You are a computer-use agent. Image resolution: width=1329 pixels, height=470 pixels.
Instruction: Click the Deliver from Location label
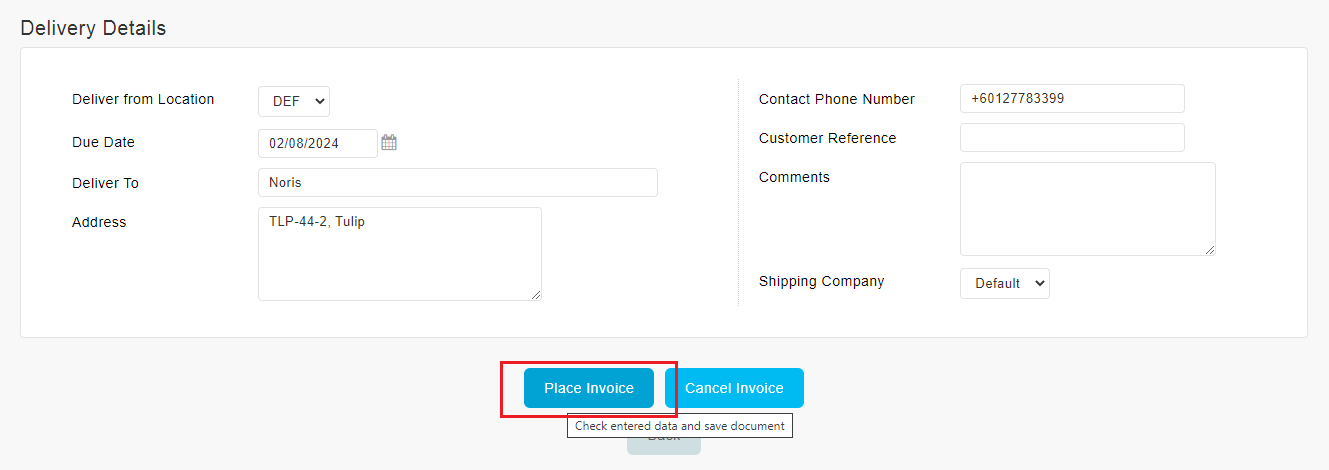tap(143, 99)
